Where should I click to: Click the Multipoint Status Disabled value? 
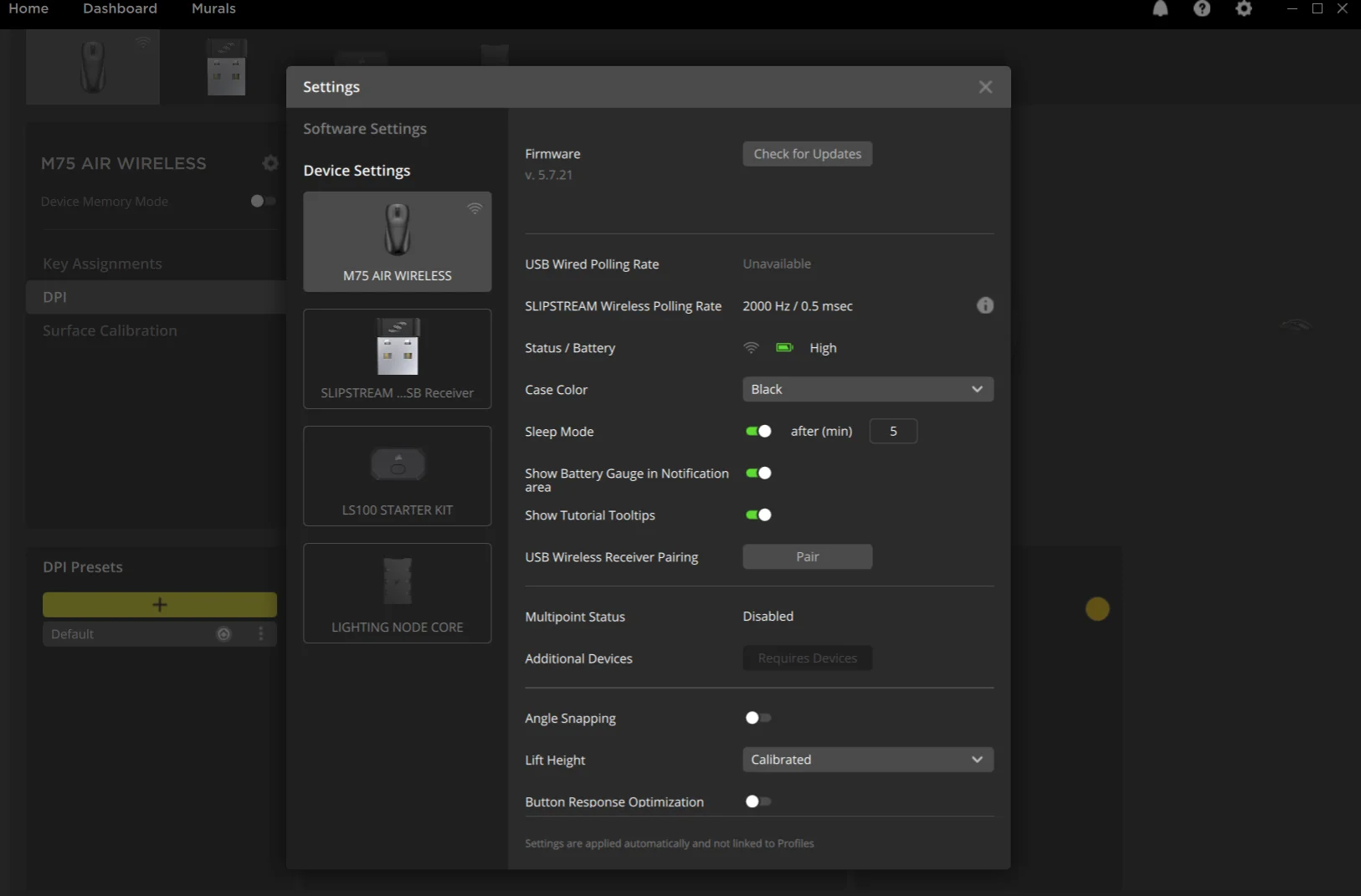[768, 617]
